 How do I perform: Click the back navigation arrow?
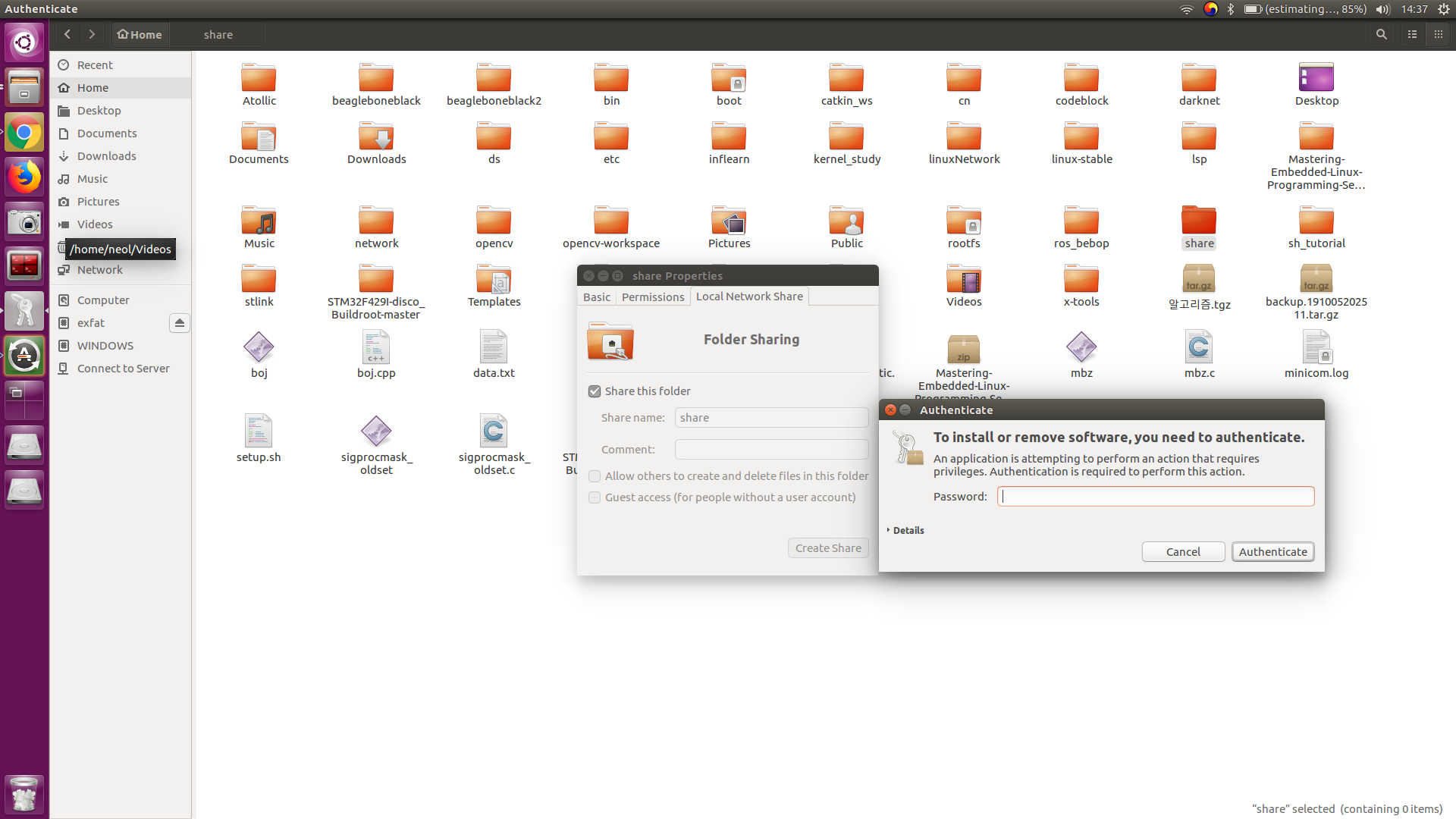(x=67, y=34)
